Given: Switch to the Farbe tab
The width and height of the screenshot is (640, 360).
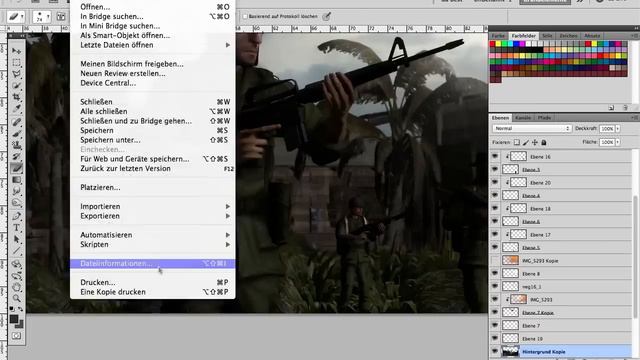Looking at the screenshot, I should click(498, 36).
